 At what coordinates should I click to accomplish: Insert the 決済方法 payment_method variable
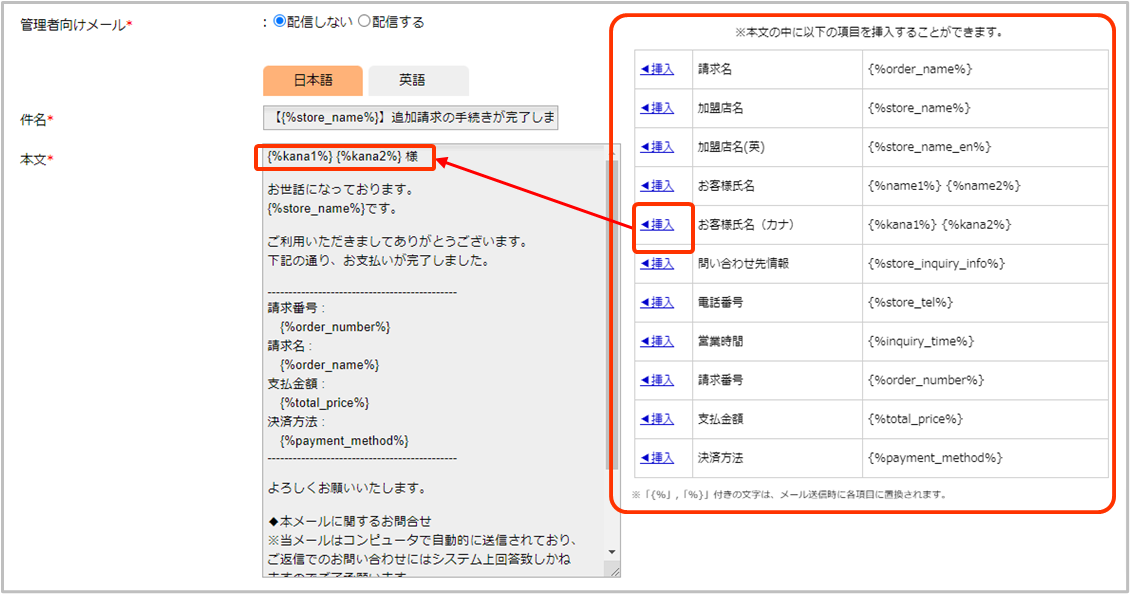657,458
